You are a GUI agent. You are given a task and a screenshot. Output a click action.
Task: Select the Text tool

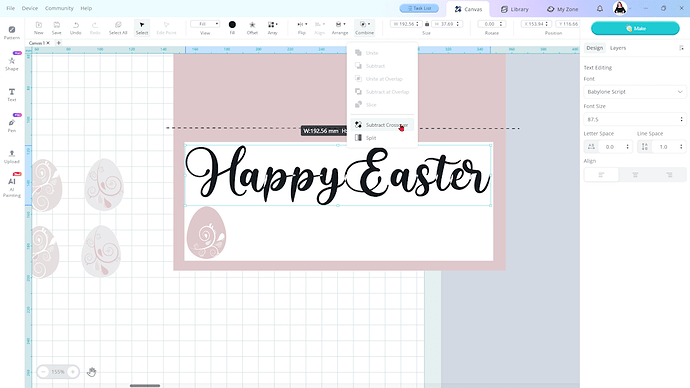[11, 95]
